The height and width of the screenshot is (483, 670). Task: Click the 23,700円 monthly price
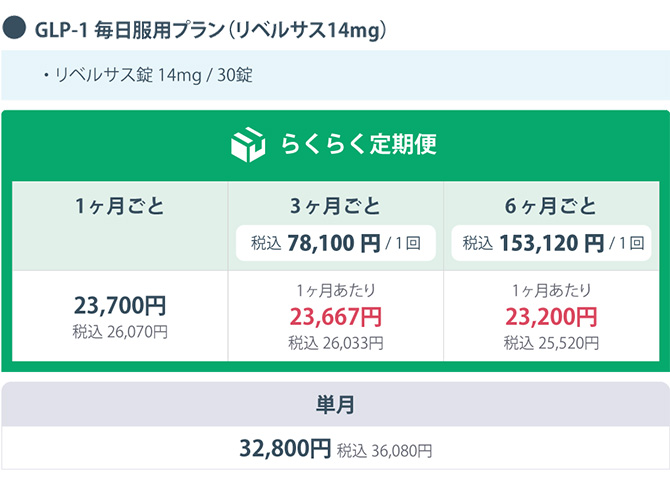120,305
